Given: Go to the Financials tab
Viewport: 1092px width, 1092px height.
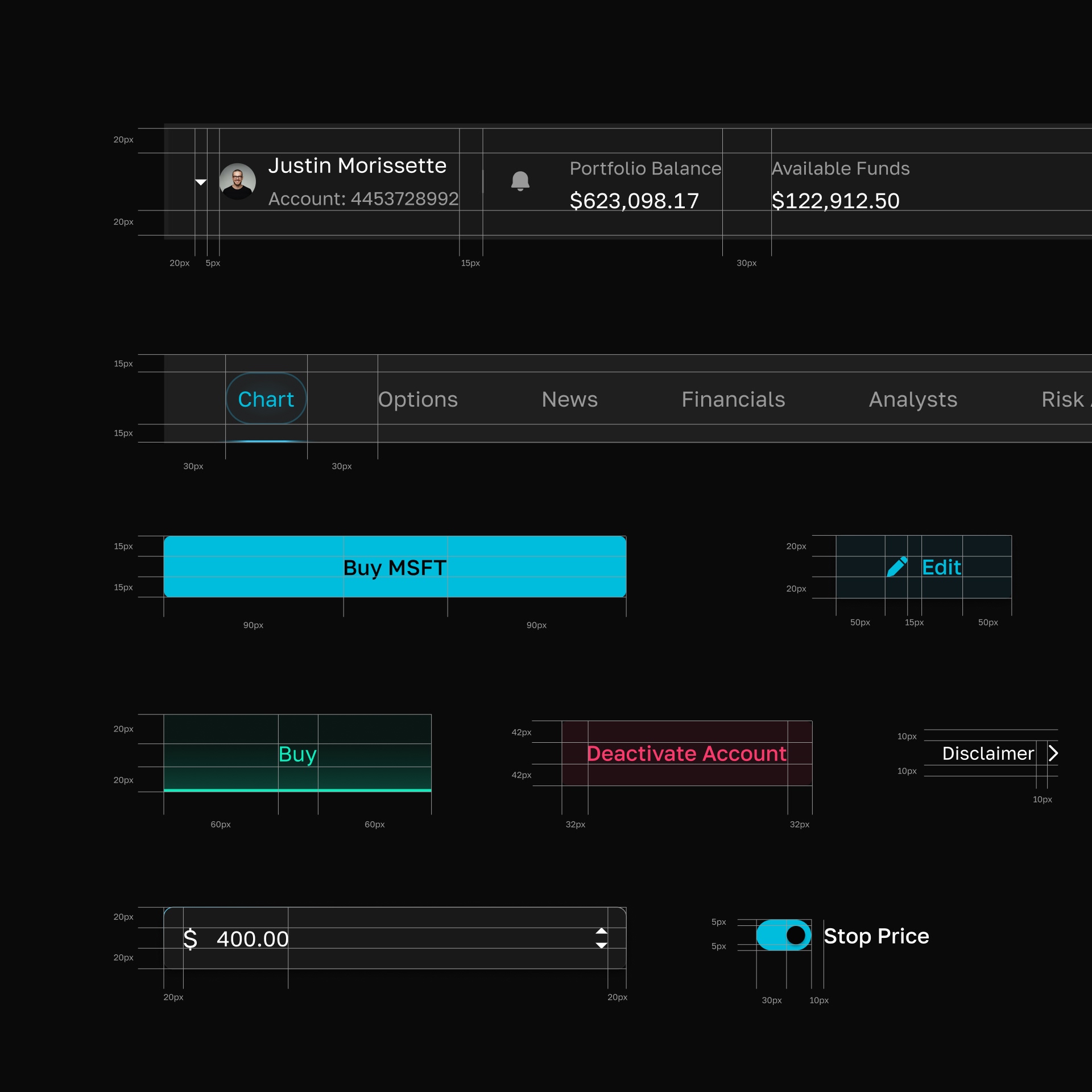Looking at the screenshot, I should (733, 399).
